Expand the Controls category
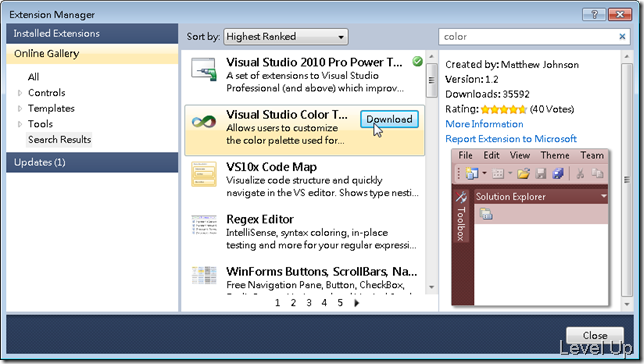The height and width of the screenshot is (364, 644). click(x=19, y=93)
